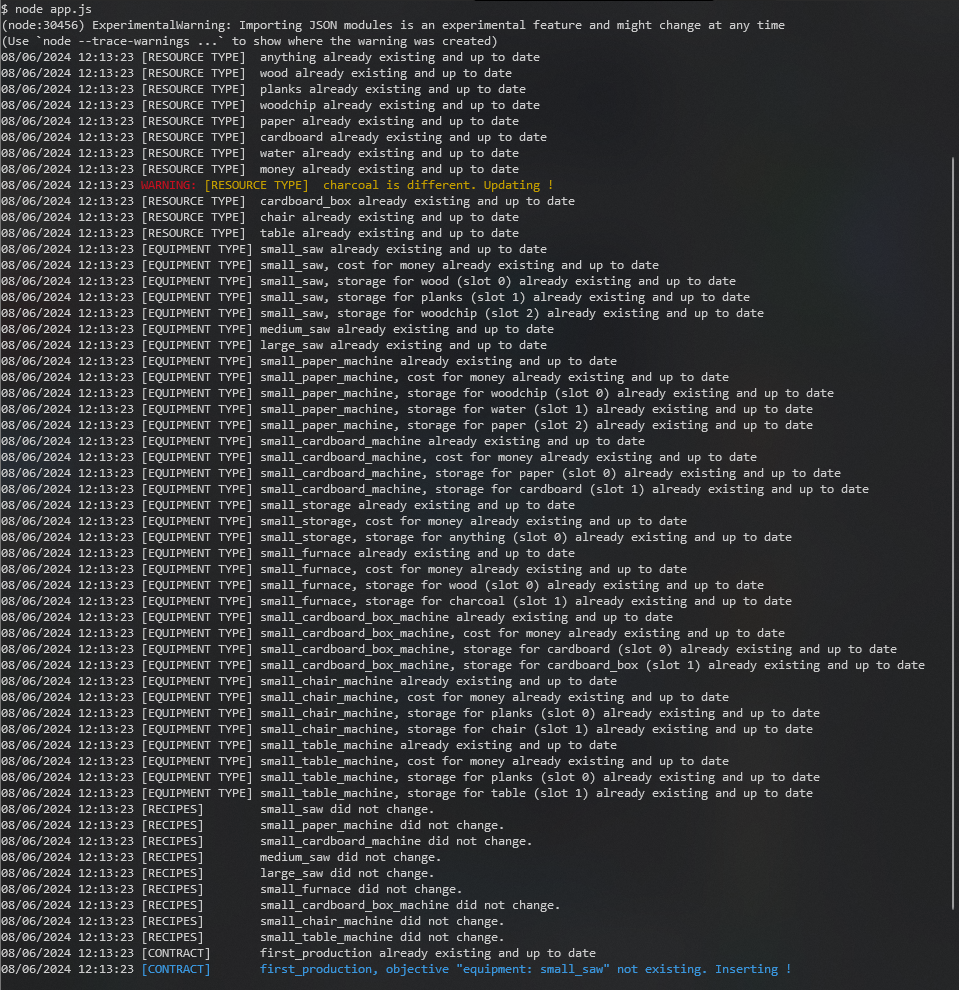Click the 'money already existing' resource line
The width and height of the screenshot is (959, 990).
[x=260, y=169]
